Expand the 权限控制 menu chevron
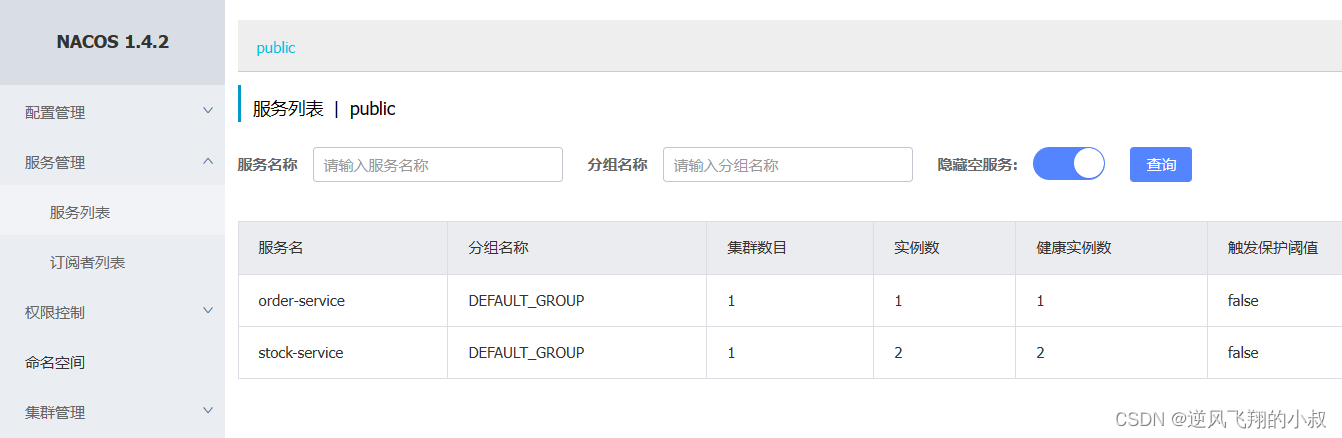The width and height of the screenshot is (1342, 438). (208, 311)
